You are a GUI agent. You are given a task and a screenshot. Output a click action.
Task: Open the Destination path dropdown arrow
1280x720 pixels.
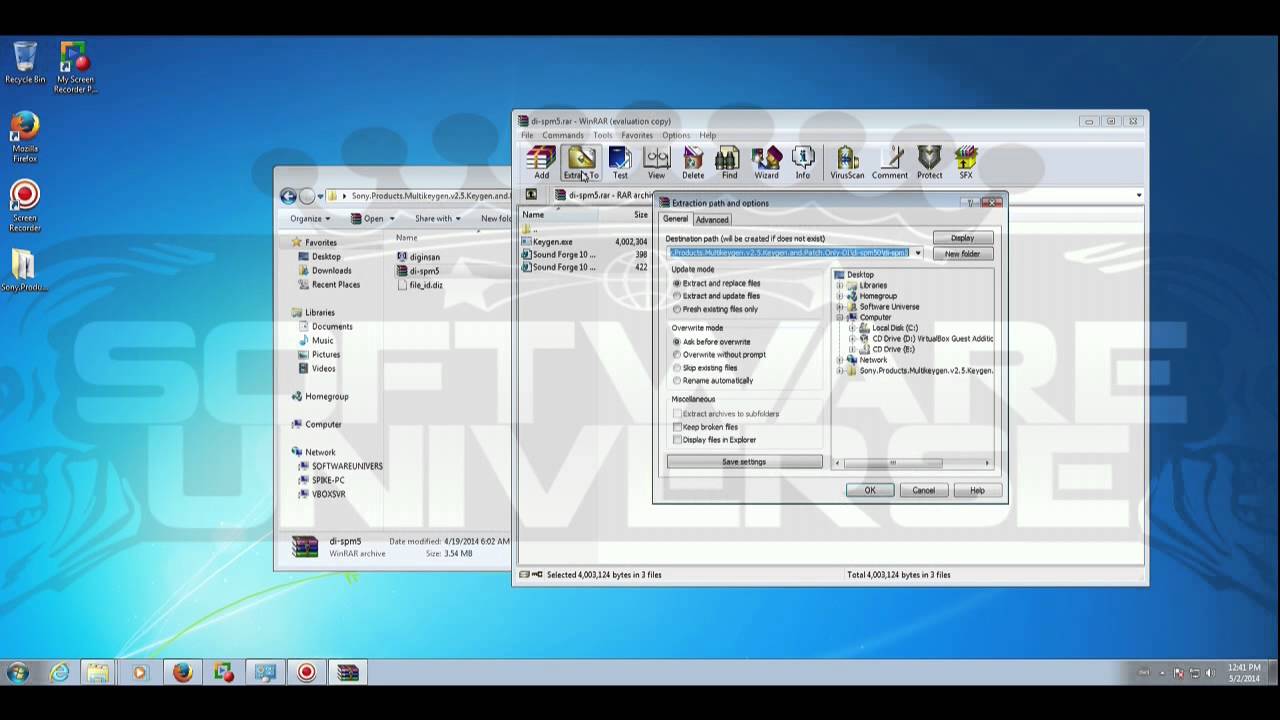918,253
